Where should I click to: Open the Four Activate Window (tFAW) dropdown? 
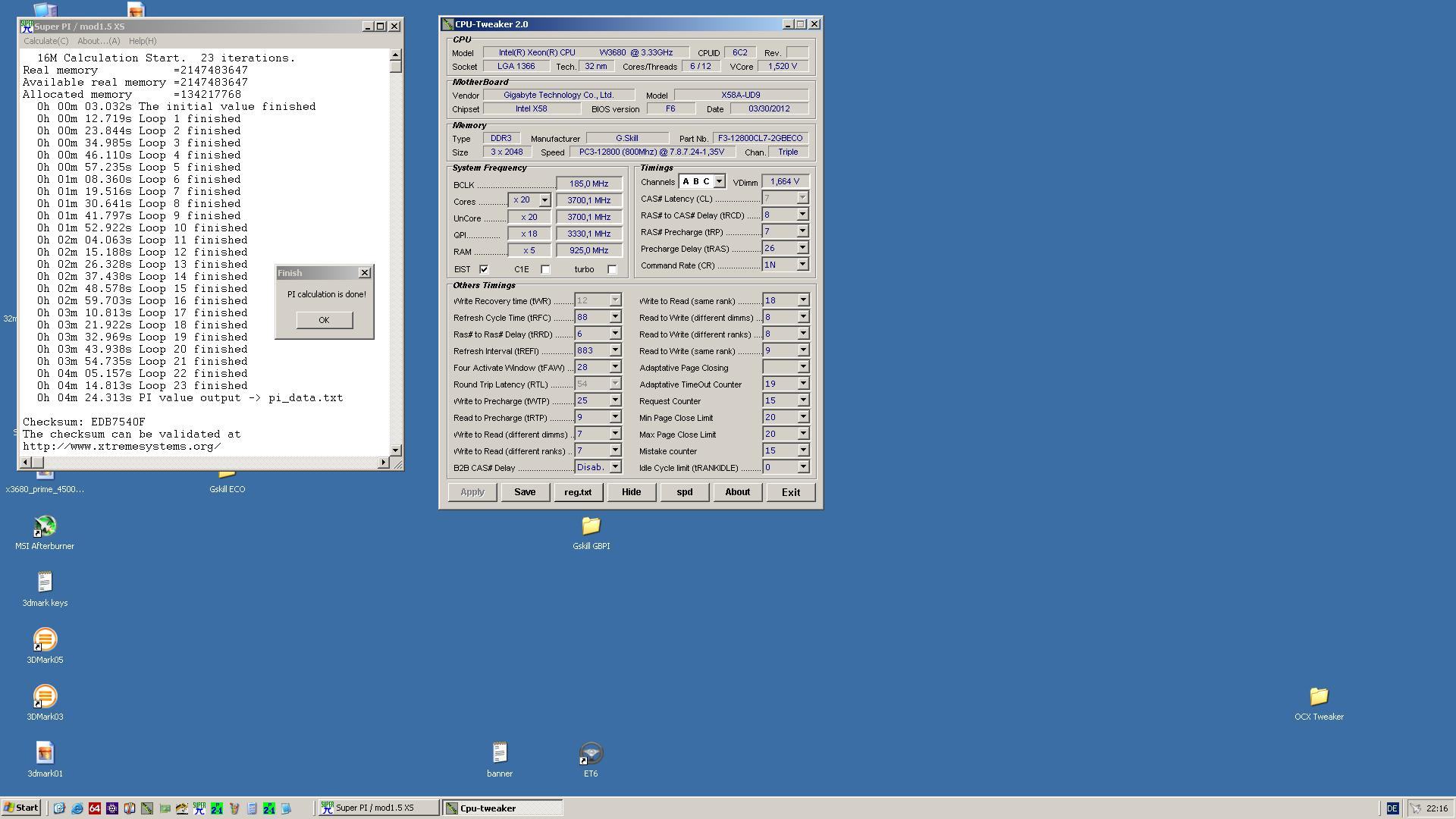(x=615, y=367)
